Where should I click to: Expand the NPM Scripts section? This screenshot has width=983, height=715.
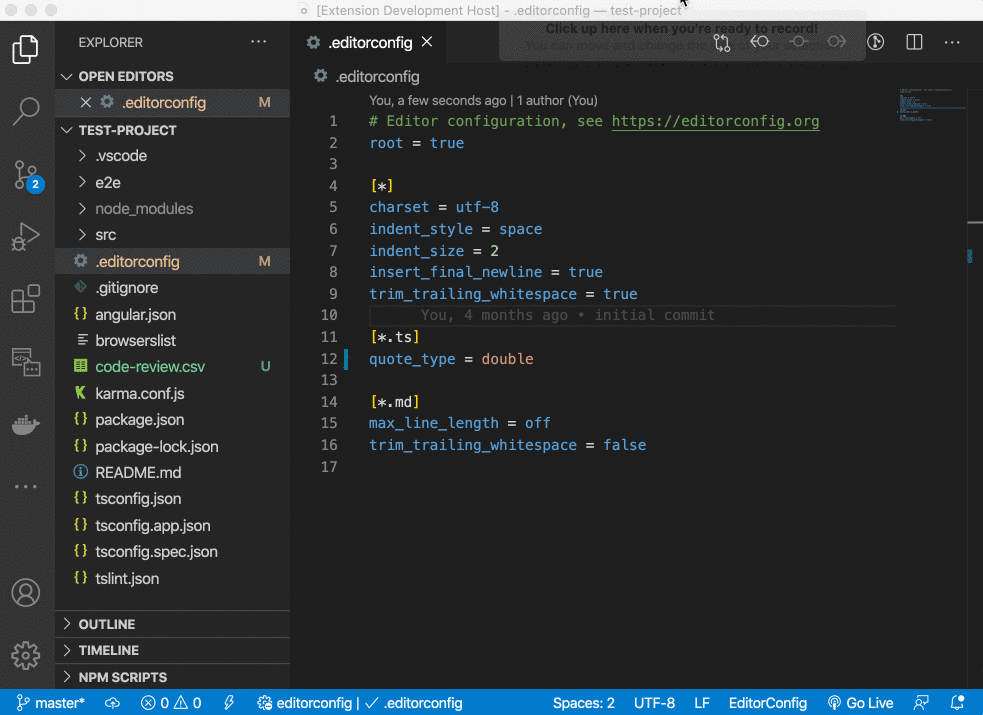pos(172,677)
